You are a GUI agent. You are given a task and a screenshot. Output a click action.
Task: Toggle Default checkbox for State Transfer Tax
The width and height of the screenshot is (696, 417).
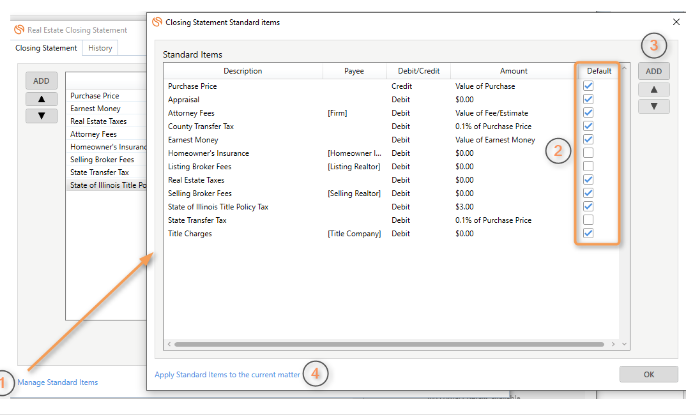pos(588,220)
